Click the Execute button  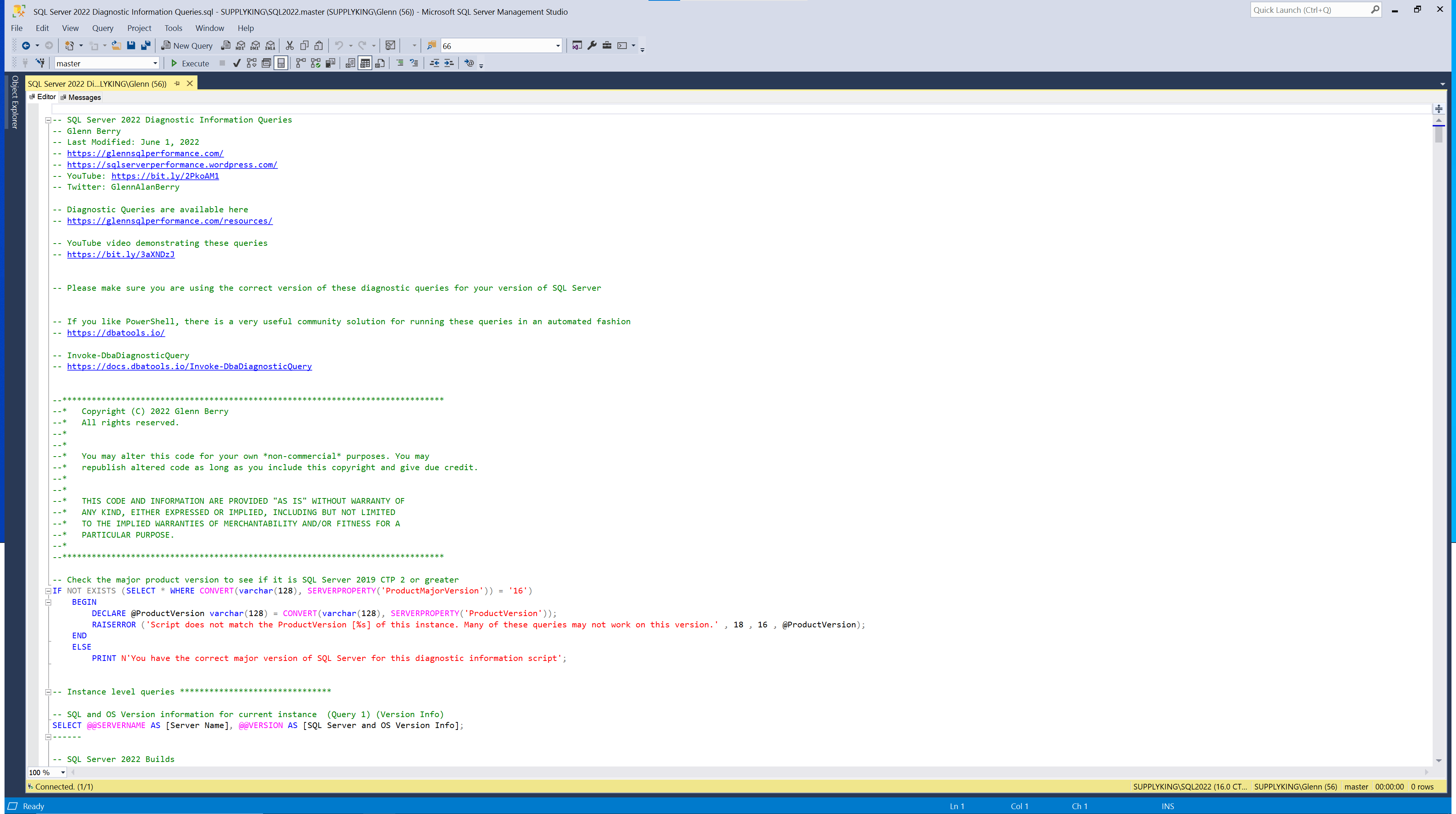coord(189,63)
